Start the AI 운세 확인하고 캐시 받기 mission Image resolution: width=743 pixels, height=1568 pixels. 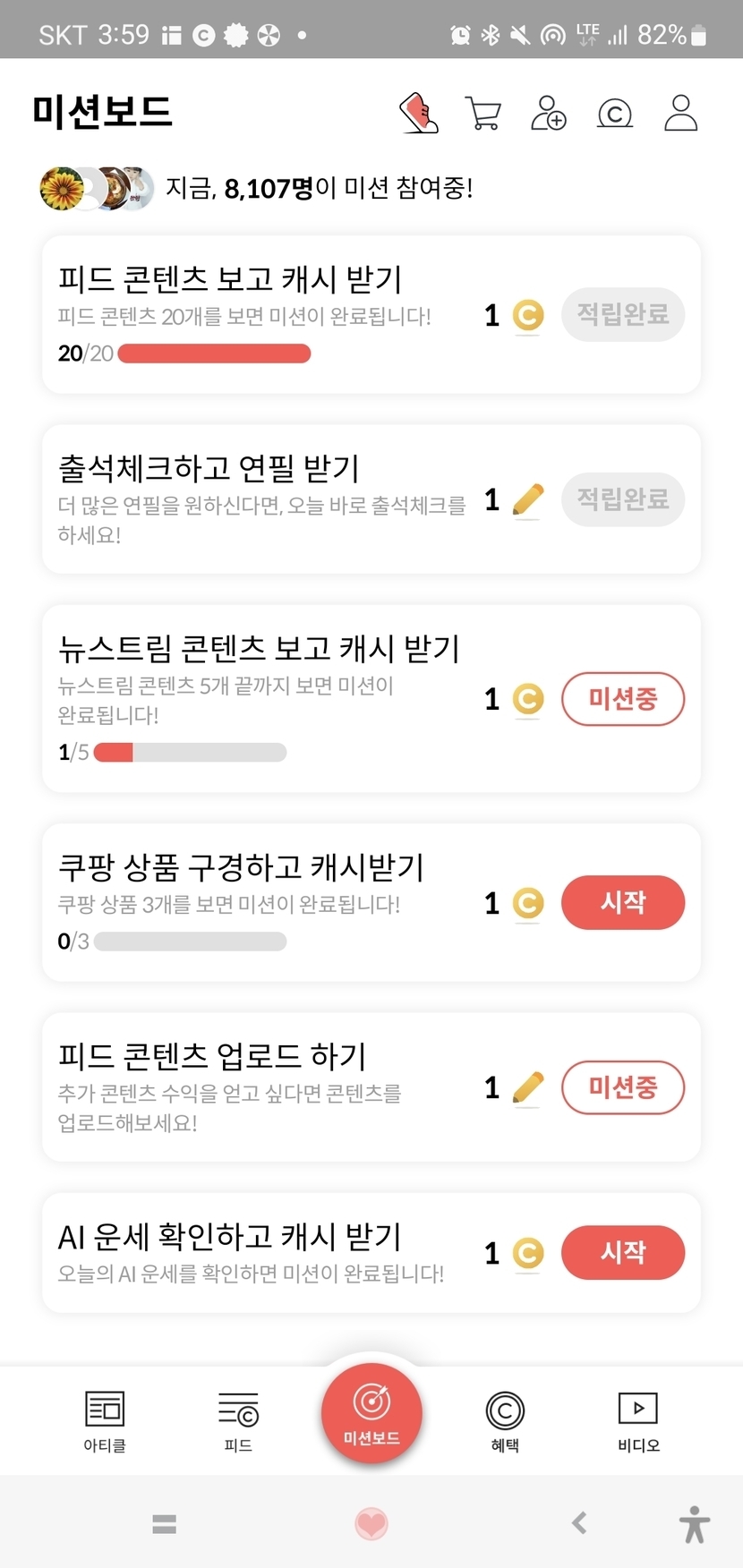coord(622,1252)
